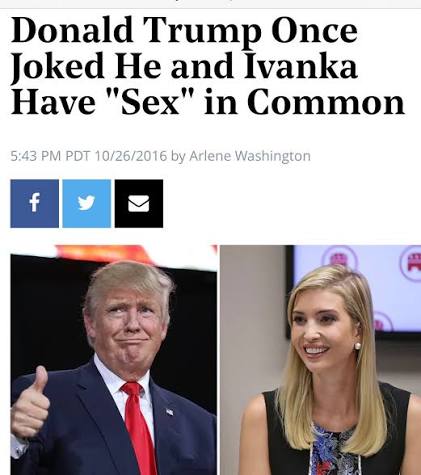Click the red tie in the left photo
421x475 pixels.
(140, 428)
